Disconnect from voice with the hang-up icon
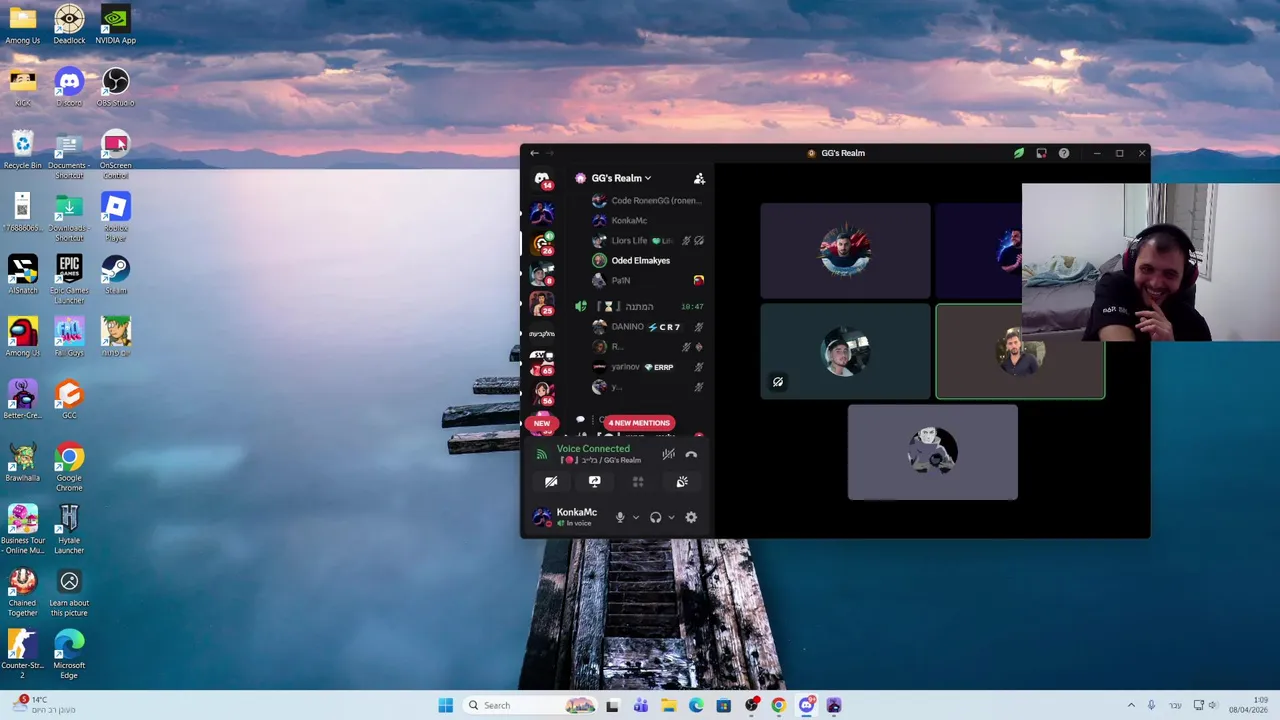 (691, 454)
